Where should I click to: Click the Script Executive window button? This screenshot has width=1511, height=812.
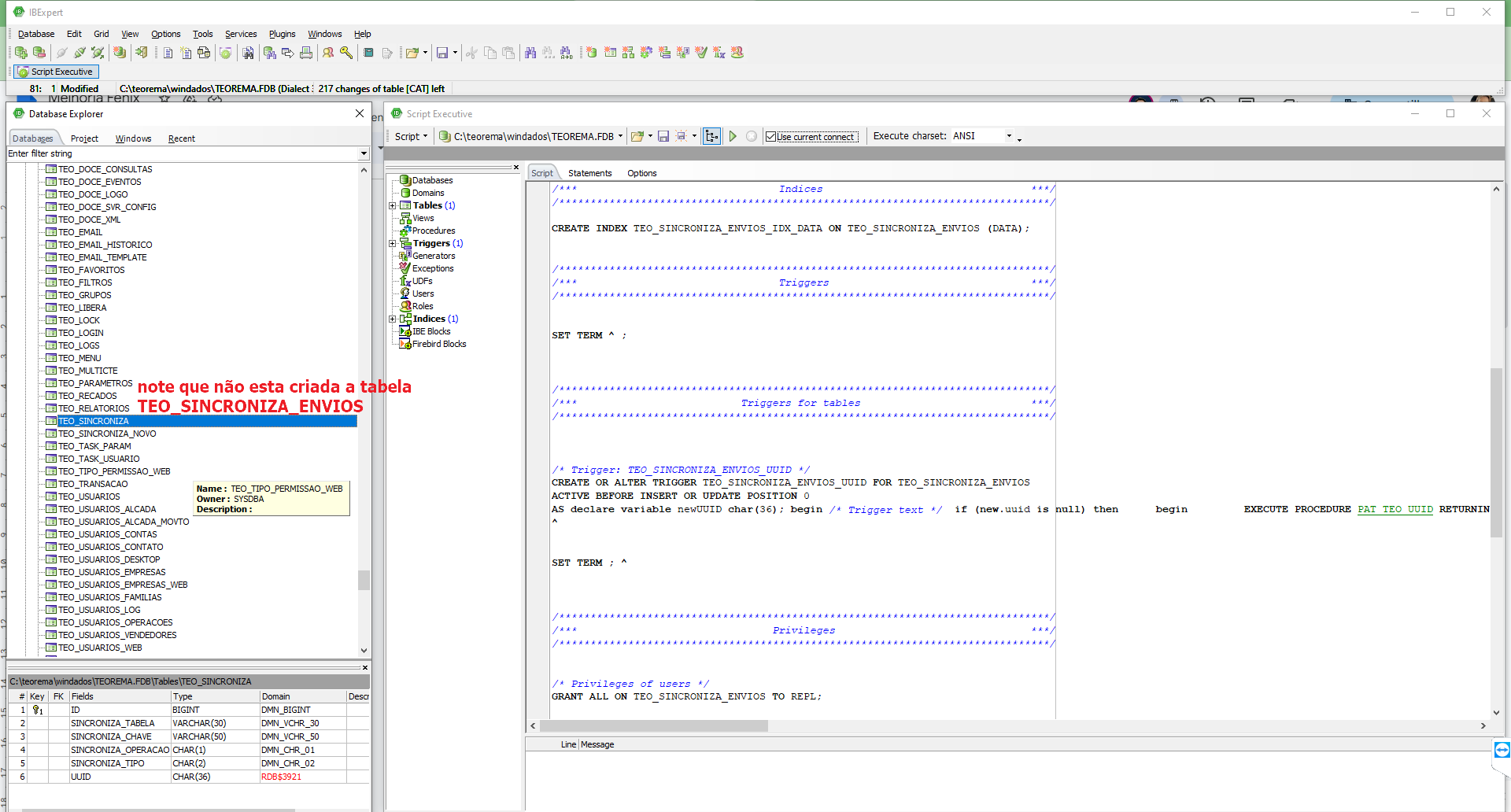tap(56, 72)
